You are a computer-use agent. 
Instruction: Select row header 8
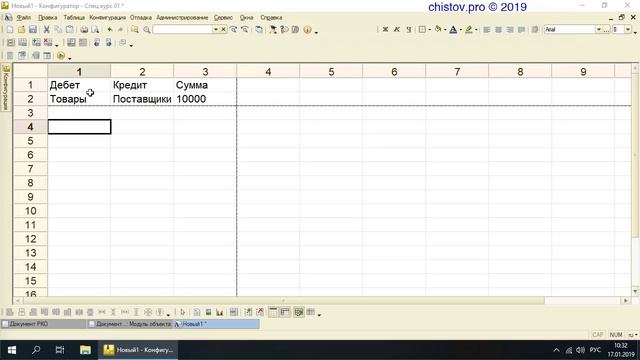(x=30, y=183)
